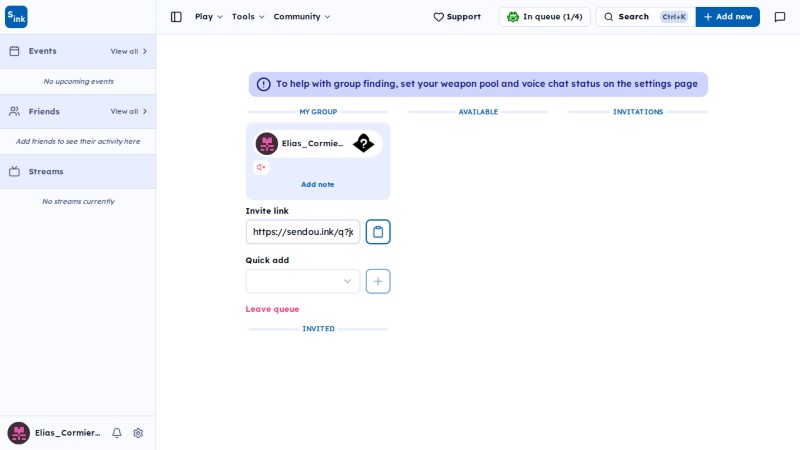Click the info icon in the banner
This screenshot has width=800, height=450.
click(263, 84)
